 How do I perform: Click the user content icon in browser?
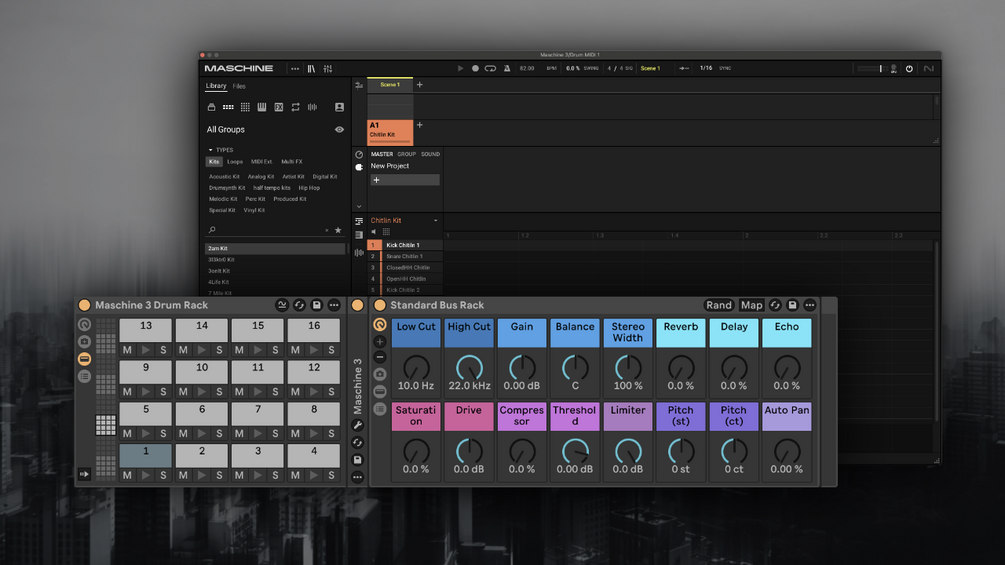tap(339, 107)
